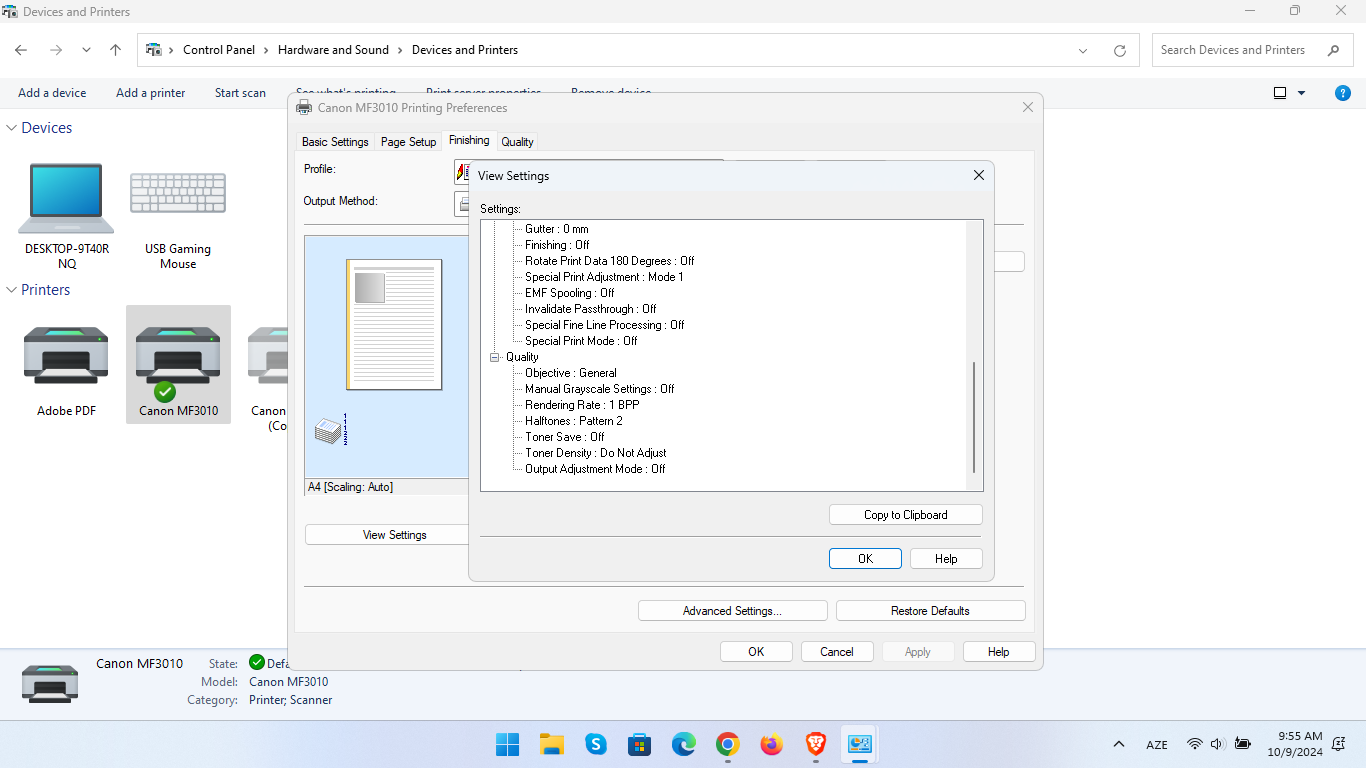Screen dimensions: 1366x768
Task: Collapse the Devices group
Action: click(13, 128)
